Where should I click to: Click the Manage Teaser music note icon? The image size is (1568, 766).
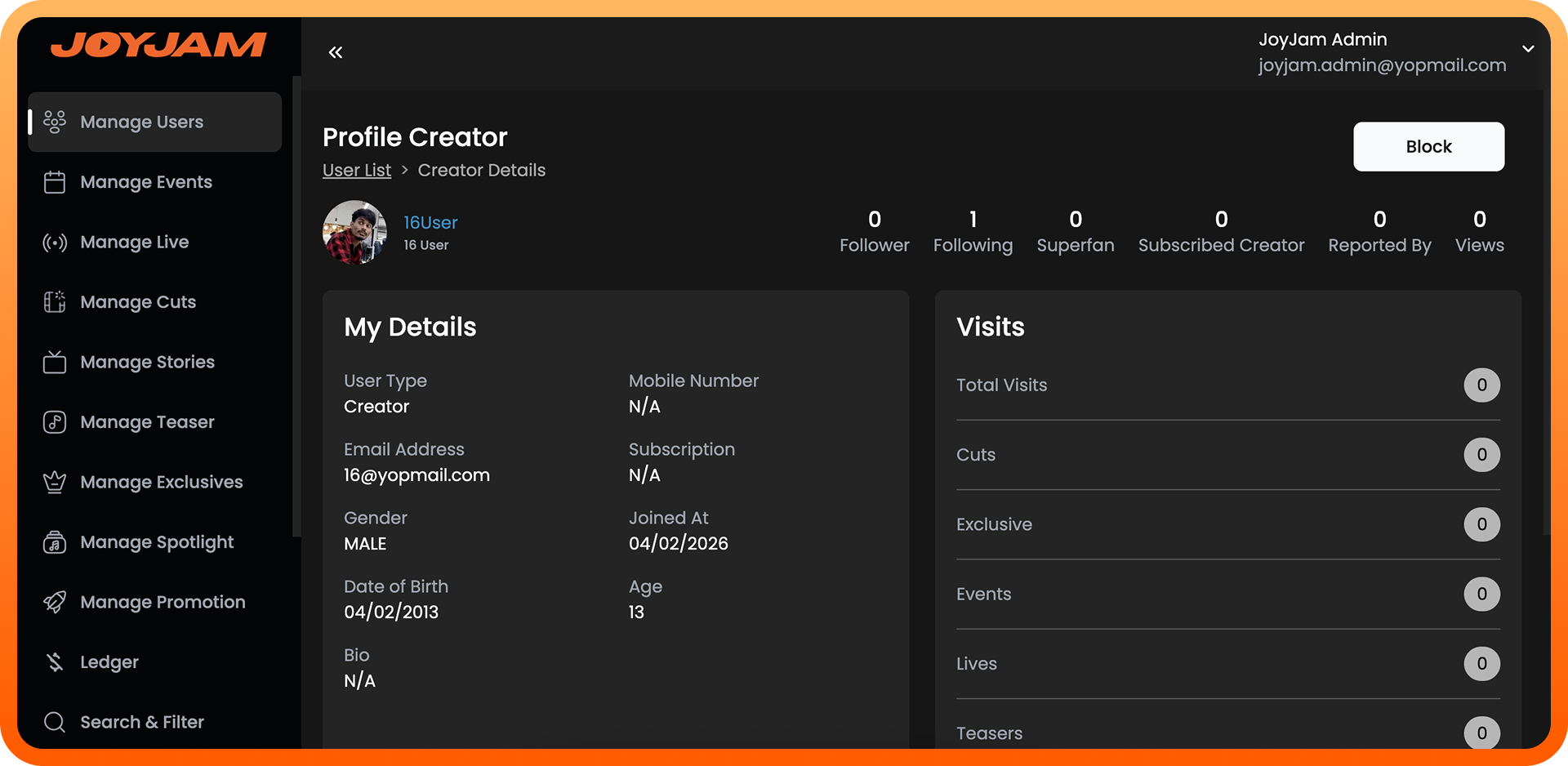point(55,422)
